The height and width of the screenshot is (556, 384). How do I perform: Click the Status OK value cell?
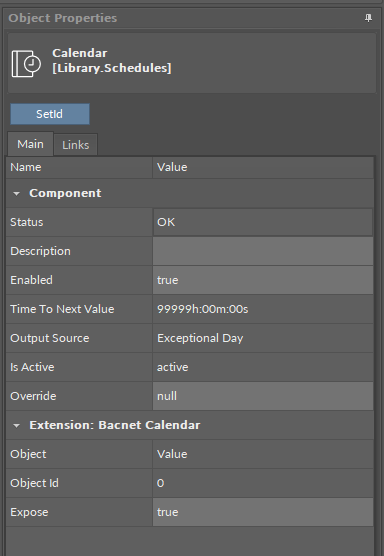[263, 222]
